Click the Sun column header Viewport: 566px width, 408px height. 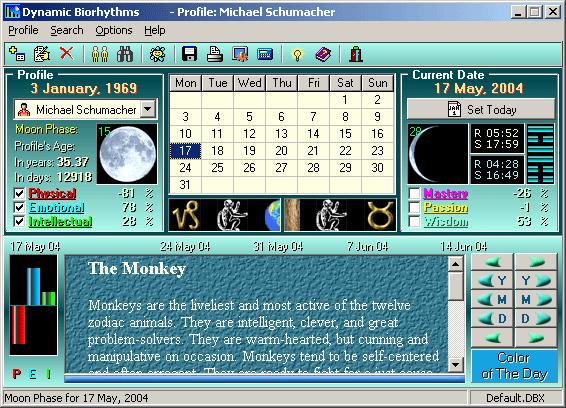(x=378, y=83)
